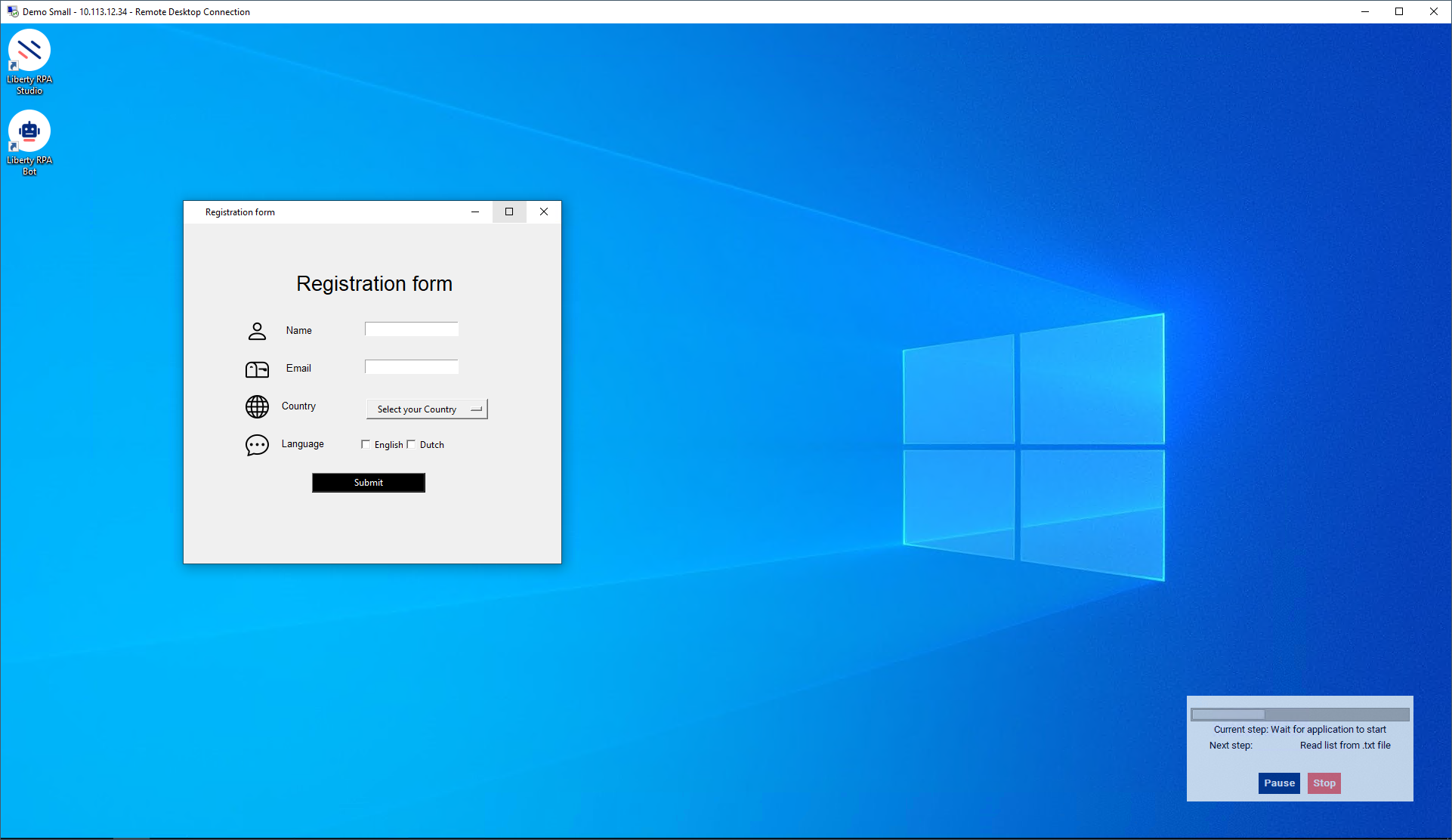The height and width of the screenshot is (840, 1452).
Task: Open Liberty RPA Bot desktop shortcut
Action: point(29,131)
